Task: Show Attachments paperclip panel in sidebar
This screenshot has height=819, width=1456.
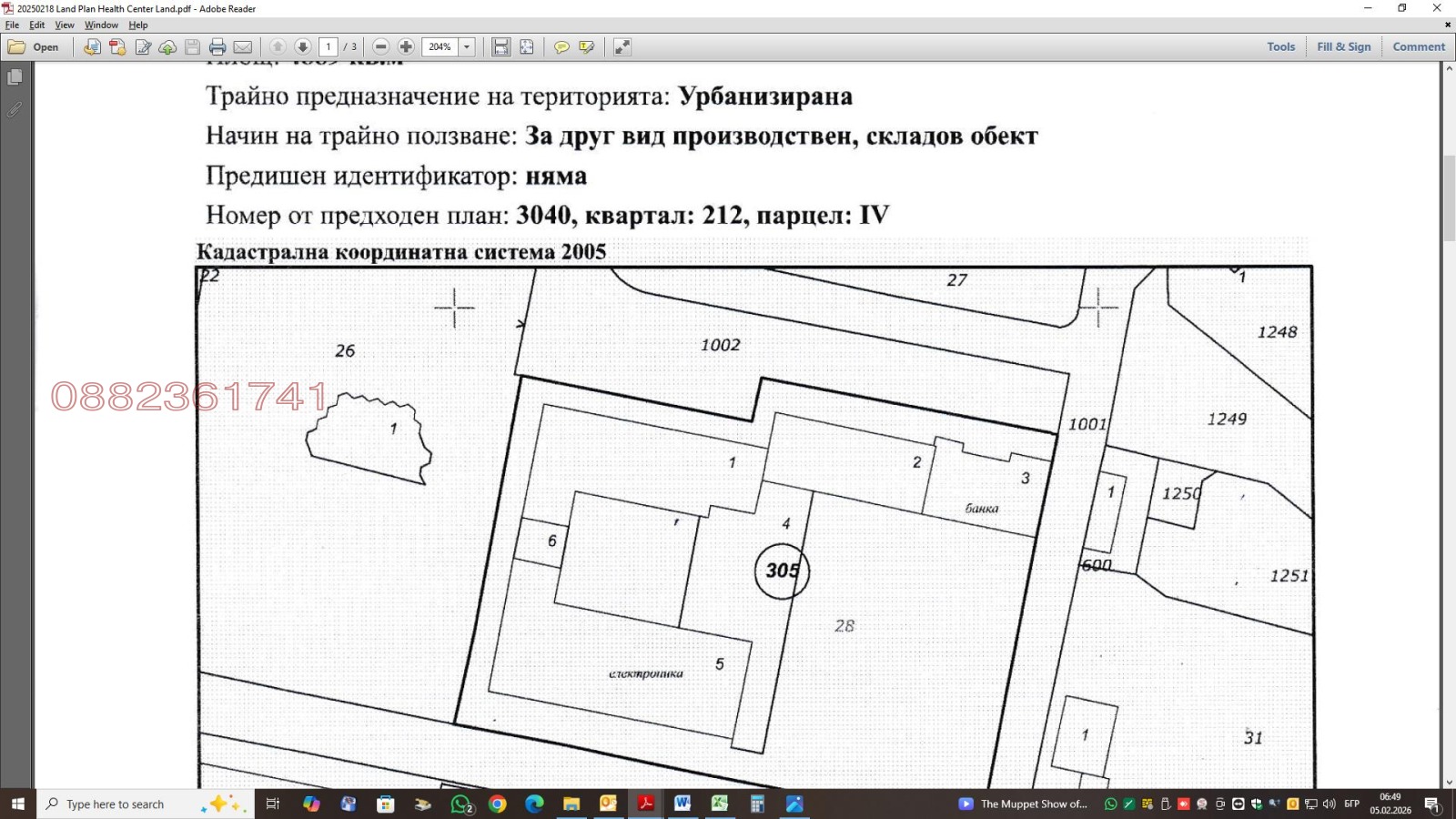Action: pos(15,110)
